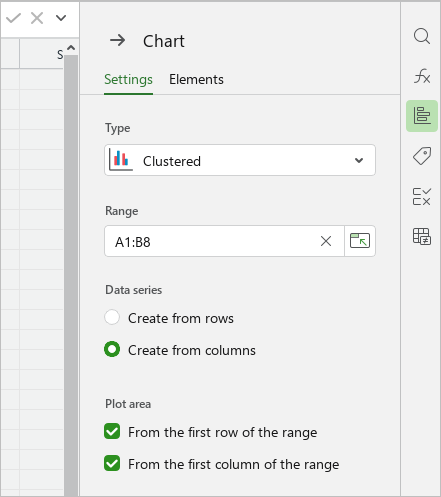This screenshot has width=441, height=497.
Task: Click the clustered bar chart type icon
Action: (121, 160)
